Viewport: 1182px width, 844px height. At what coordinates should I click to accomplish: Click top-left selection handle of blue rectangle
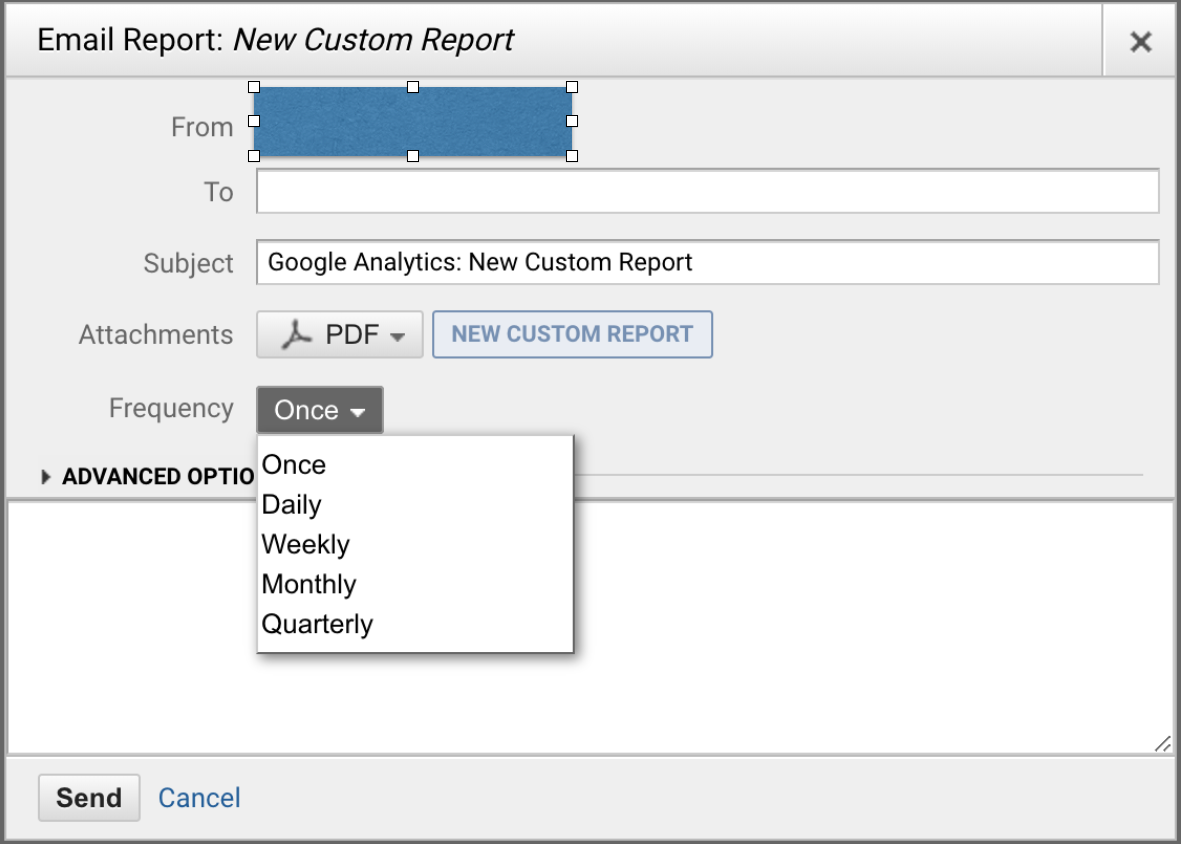(x=254, y=87)
